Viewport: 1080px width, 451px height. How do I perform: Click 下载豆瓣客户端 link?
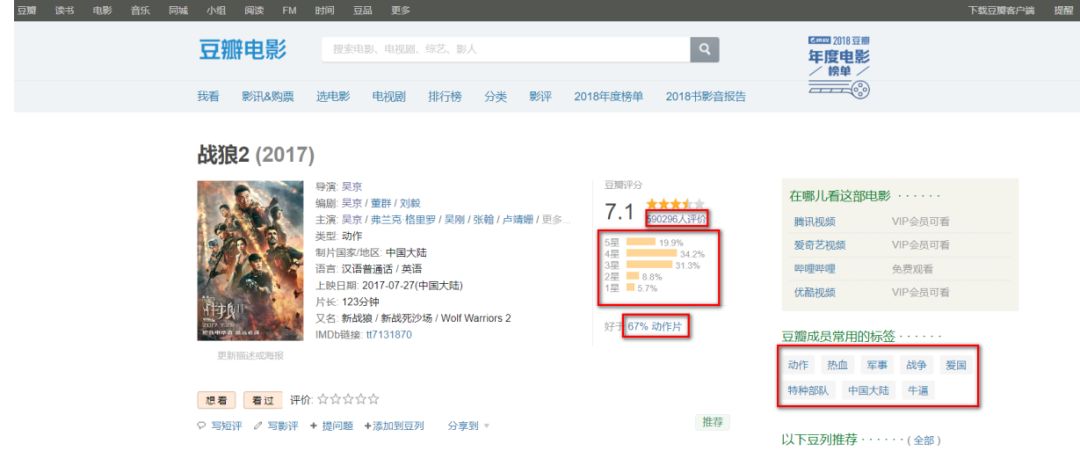[1001, 10]
